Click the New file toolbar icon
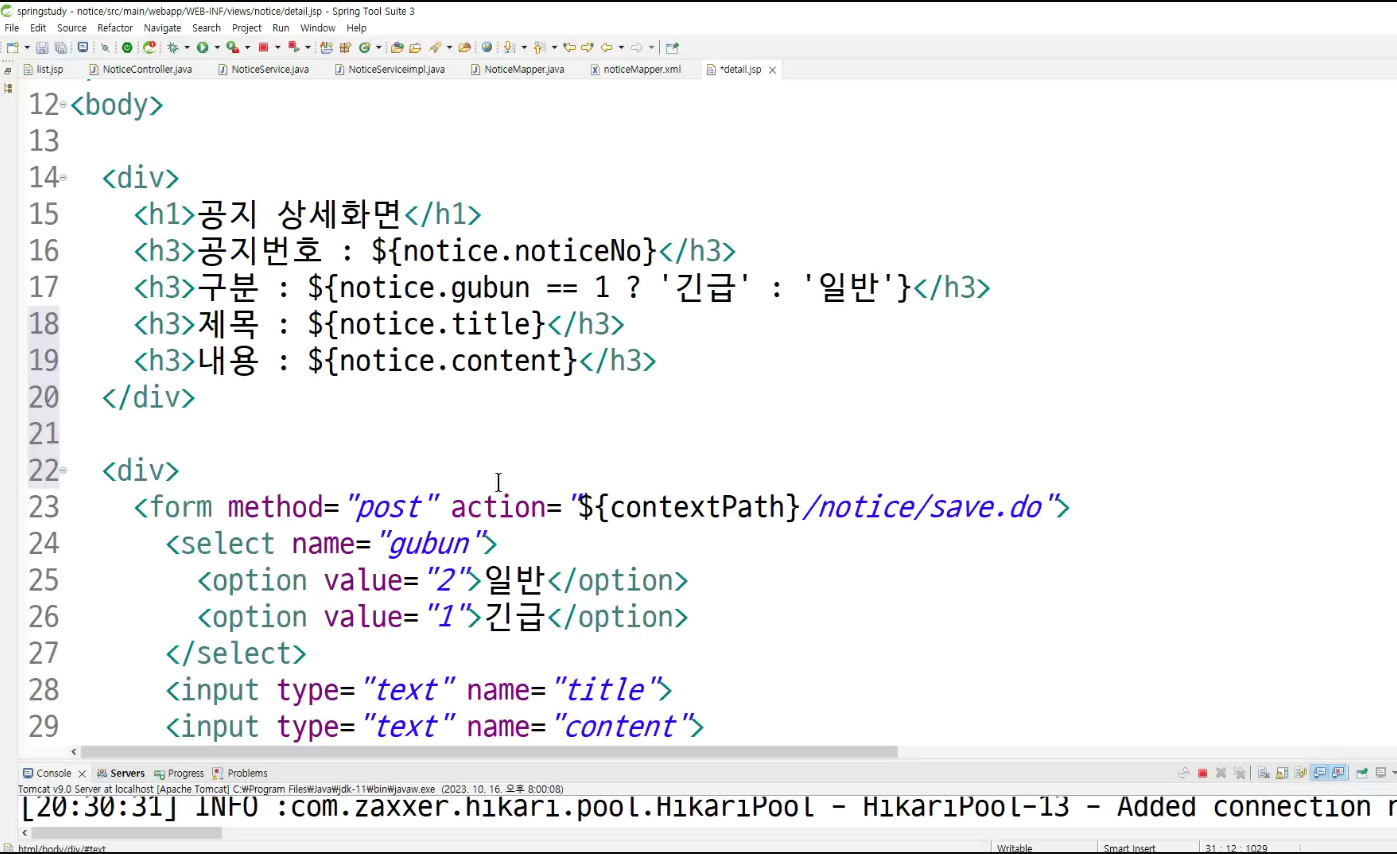 (12, 47)
